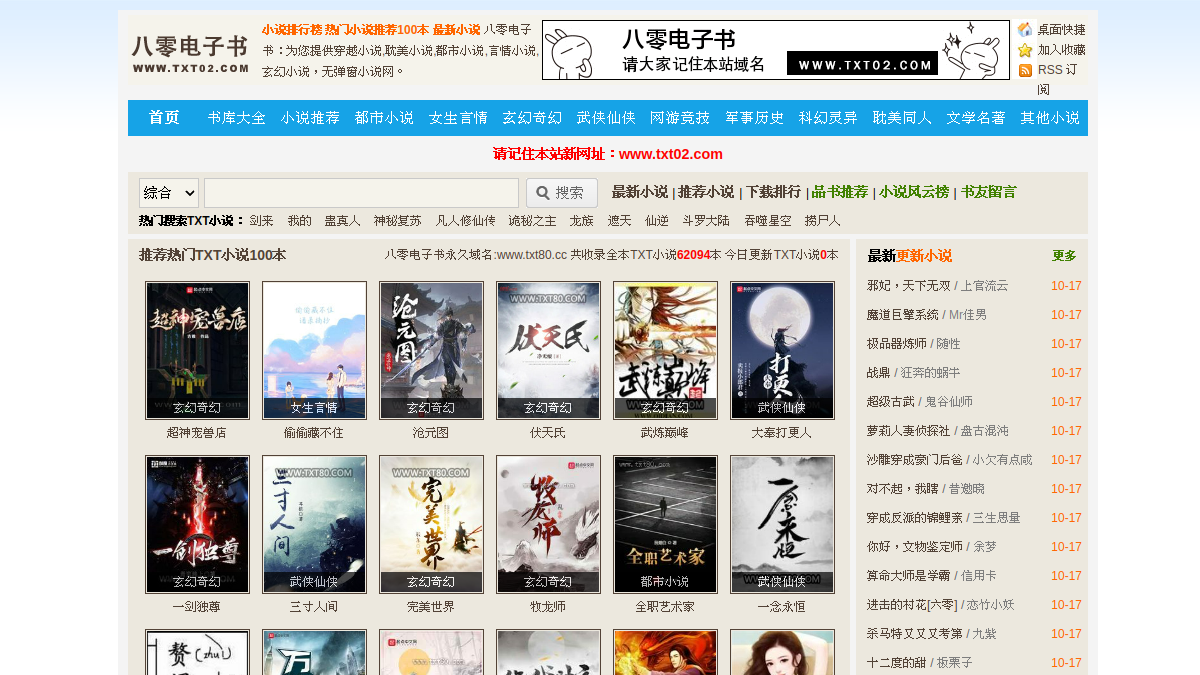Open the 都市小说 navigation item
Viewport: 1200px width, 675px height.
pyautogui.click(x=385, y=118)
